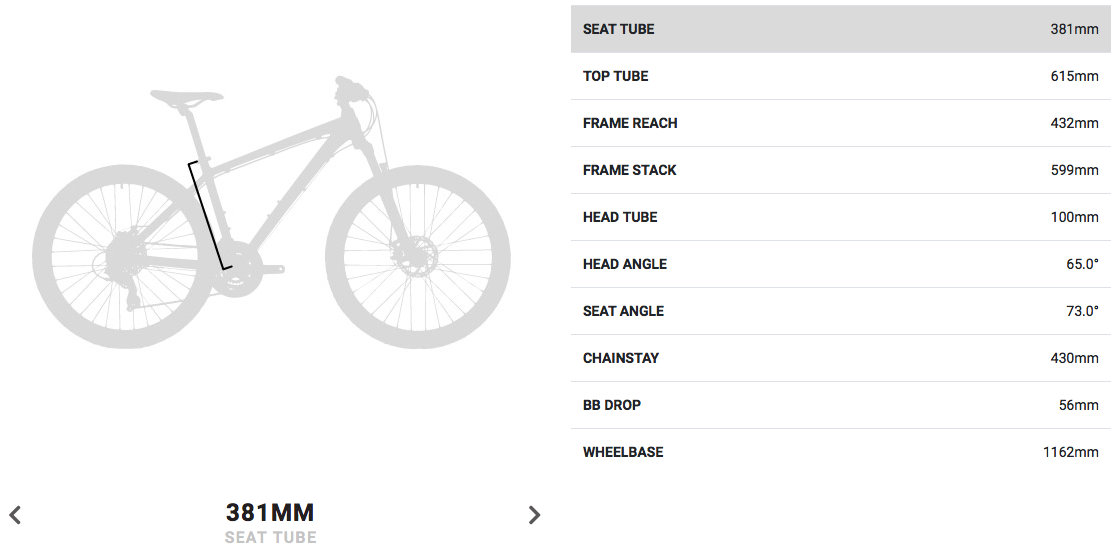Pick the CHAINSTAY measurement row
Image resolution: width=1115 pixels, height=552 pixels.
(841, 358)
